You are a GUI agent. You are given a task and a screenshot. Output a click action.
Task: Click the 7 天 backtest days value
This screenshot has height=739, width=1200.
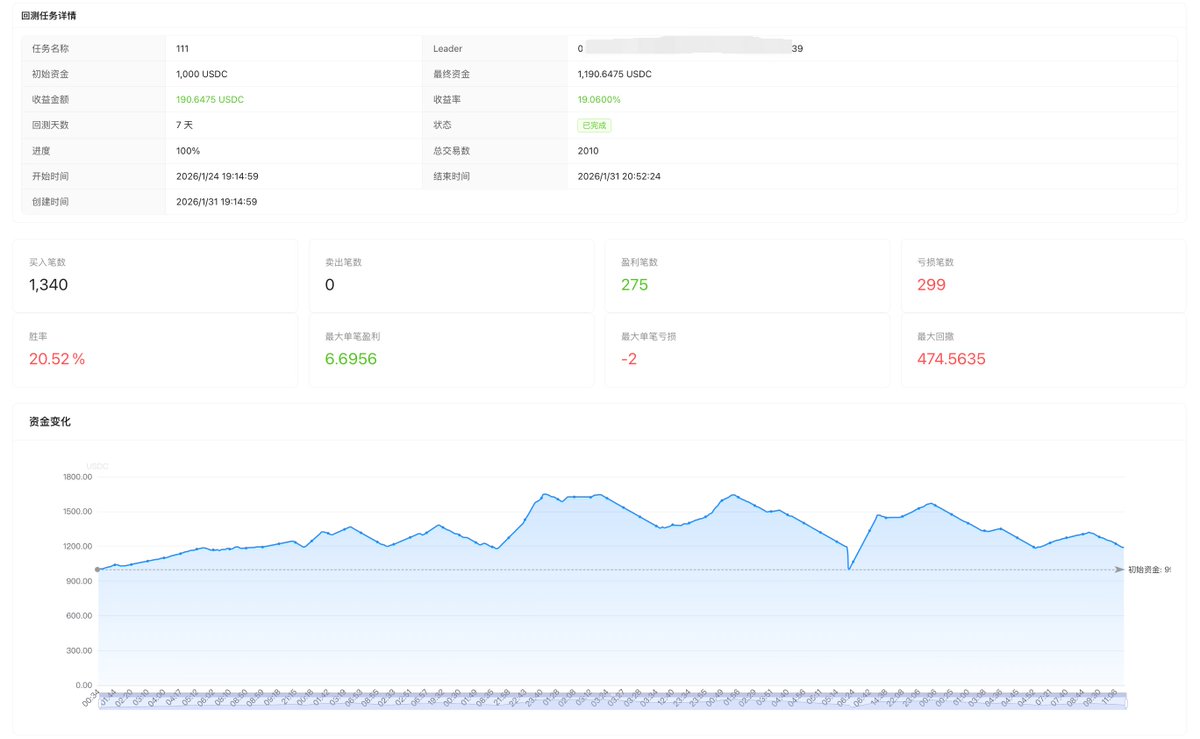tap(184, 125)
